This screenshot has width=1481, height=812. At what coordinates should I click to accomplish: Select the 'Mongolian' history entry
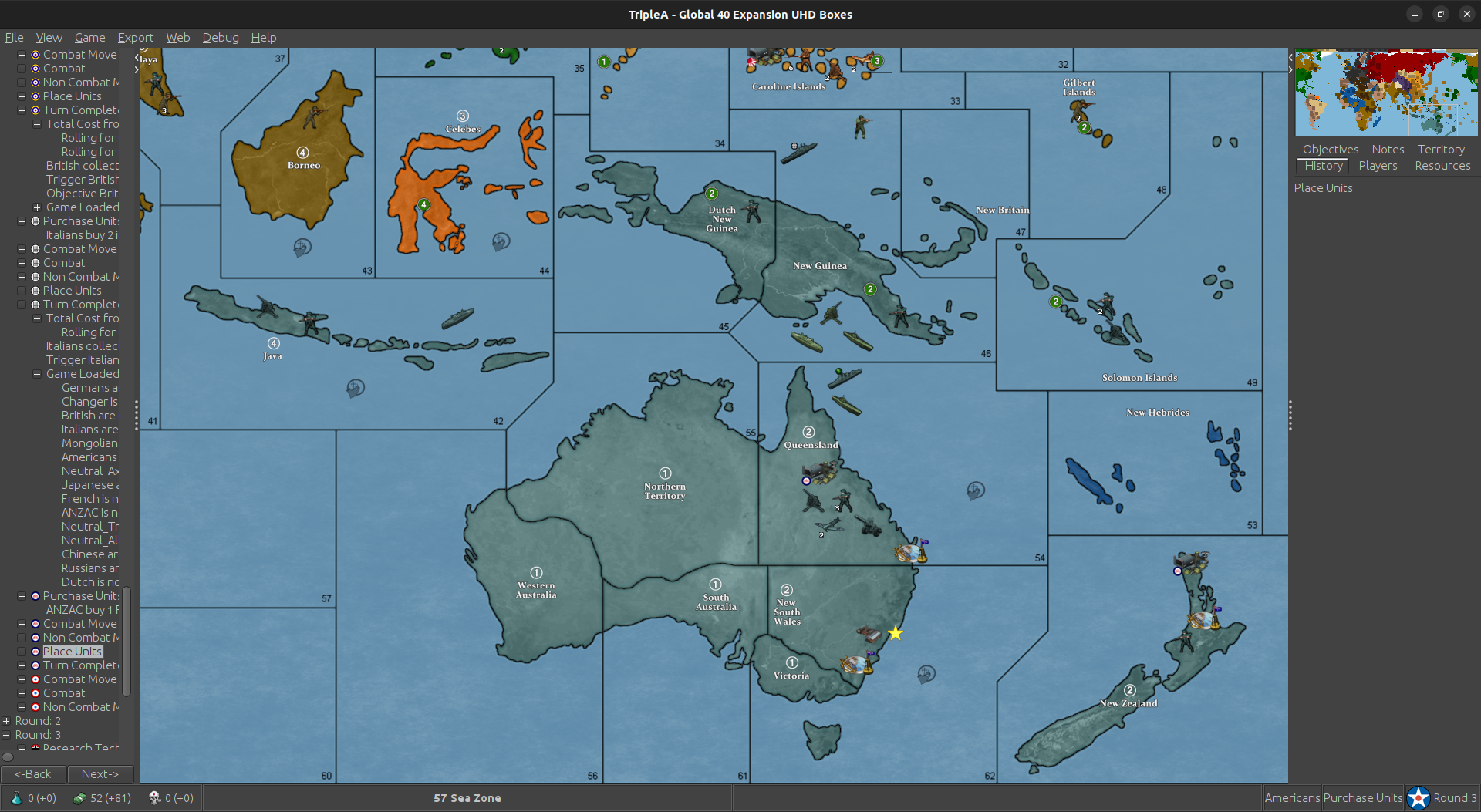[90, 443]
